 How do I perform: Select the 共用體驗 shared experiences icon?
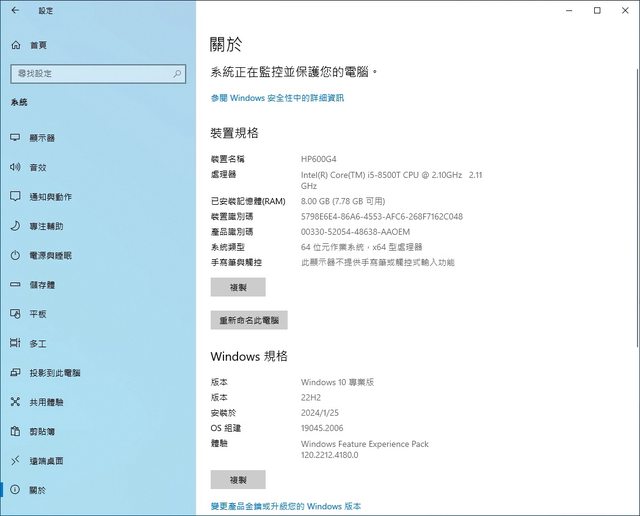pos(15,402)
